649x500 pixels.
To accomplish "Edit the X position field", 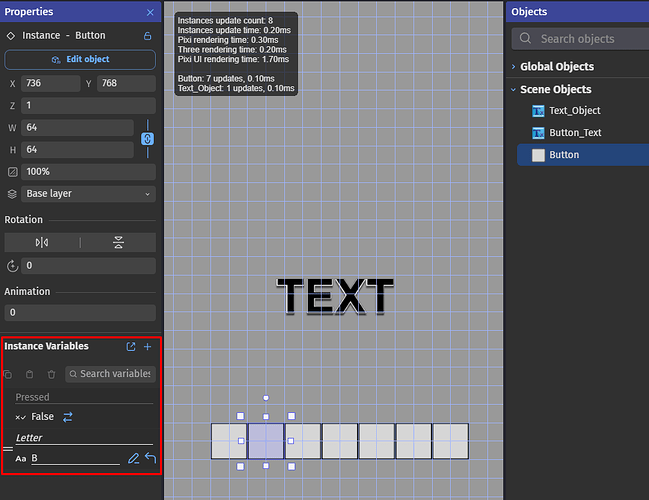I will pos(50,84).
